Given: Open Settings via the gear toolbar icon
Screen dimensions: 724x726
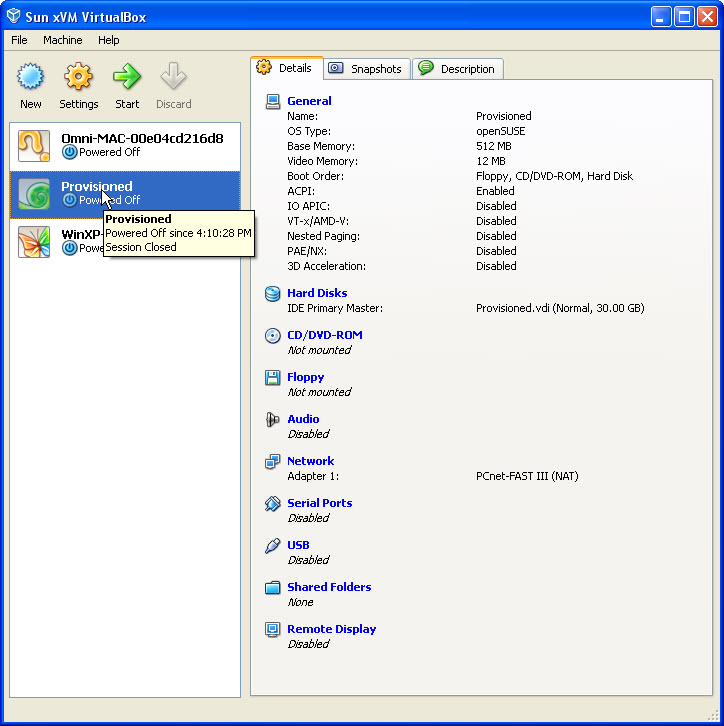Looking at the screenshot, I should (x=78, y=76).
